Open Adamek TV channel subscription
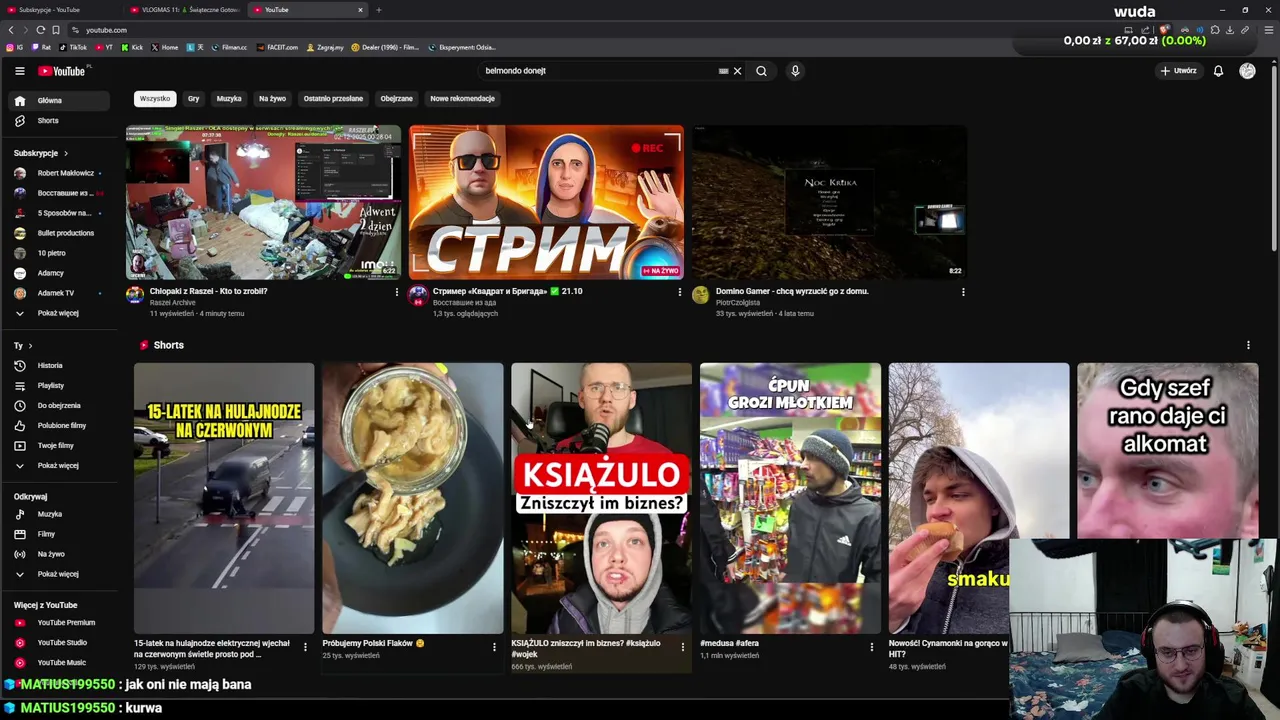1280x720 pixels. coord(60,293)
